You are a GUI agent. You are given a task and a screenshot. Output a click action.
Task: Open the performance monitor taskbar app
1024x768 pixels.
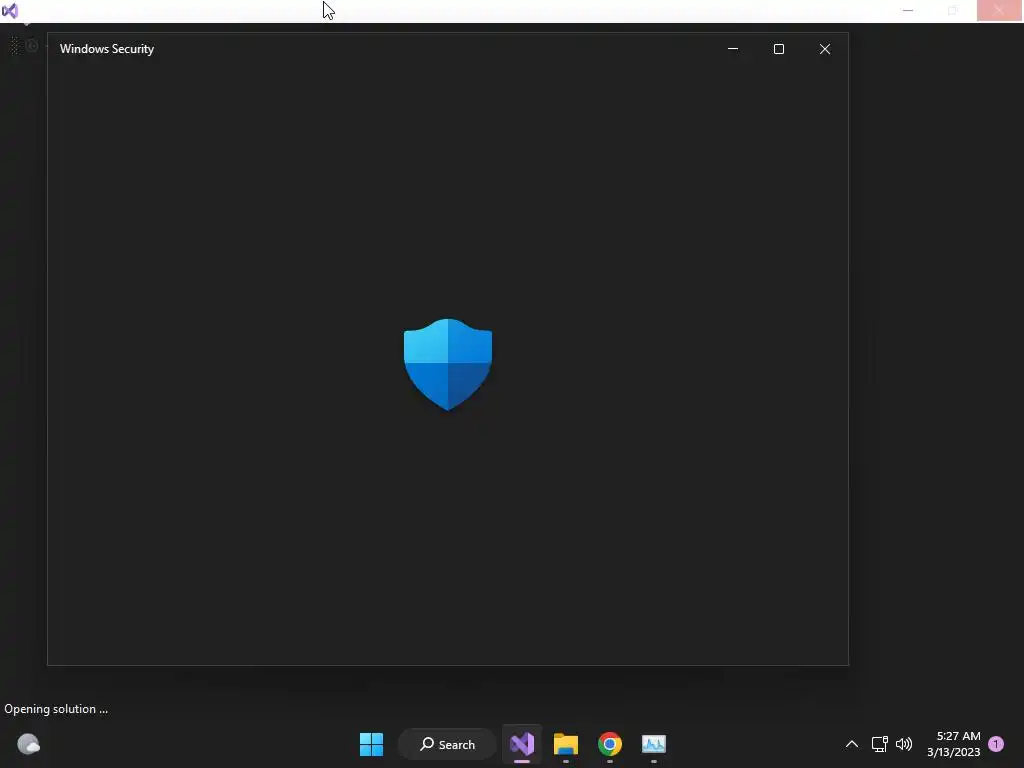[x=654, y=744]
